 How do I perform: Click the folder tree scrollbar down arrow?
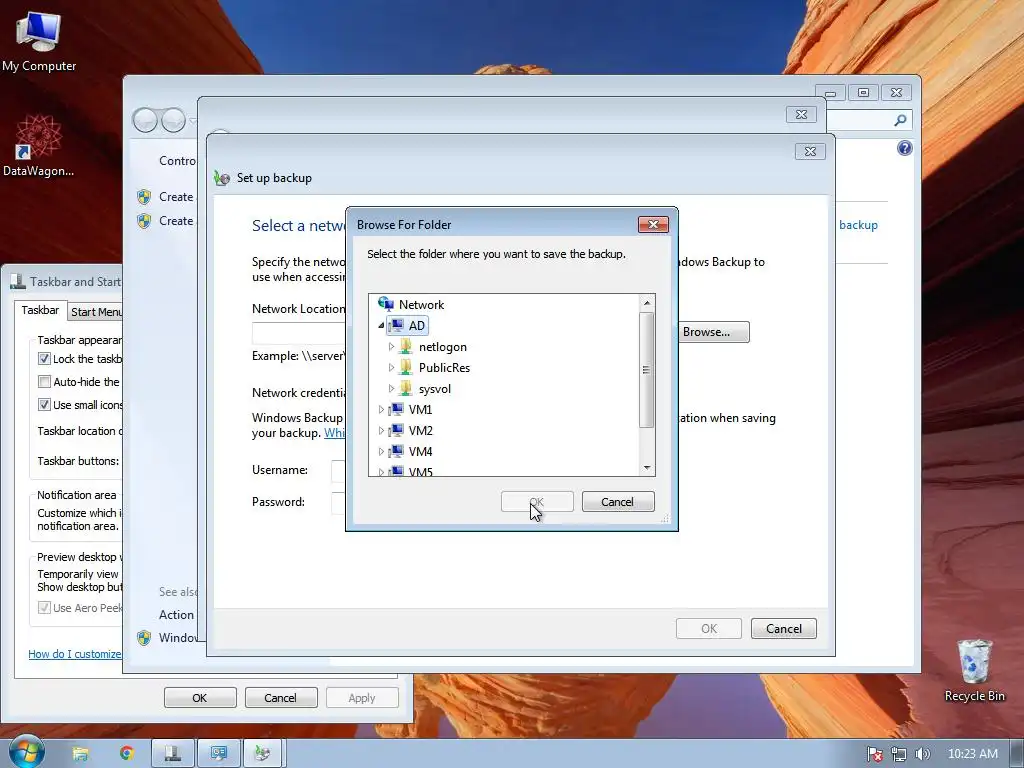pos(647,468)
